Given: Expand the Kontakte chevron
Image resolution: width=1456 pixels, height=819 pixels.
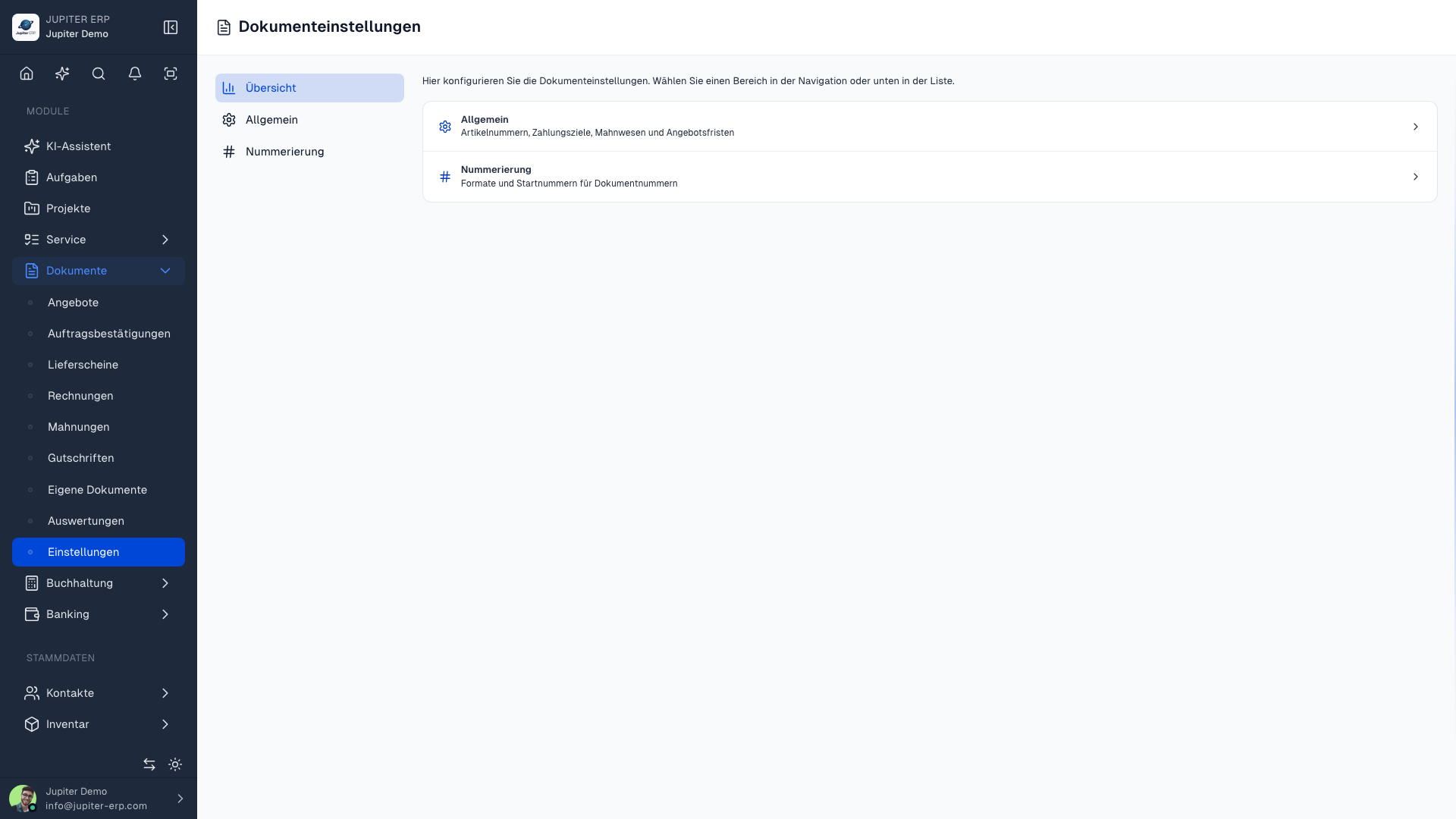Looking at the screenshot, I should tap(165, 693).
